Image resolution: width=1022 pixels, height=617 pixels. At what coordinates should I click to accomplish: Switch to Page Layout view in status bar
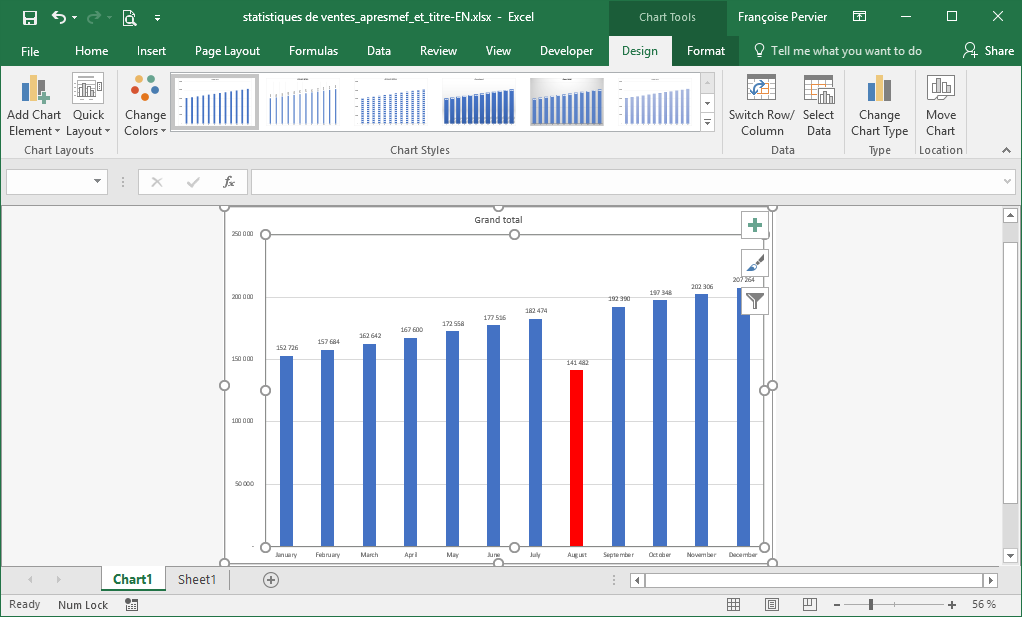tap(772, 605)
